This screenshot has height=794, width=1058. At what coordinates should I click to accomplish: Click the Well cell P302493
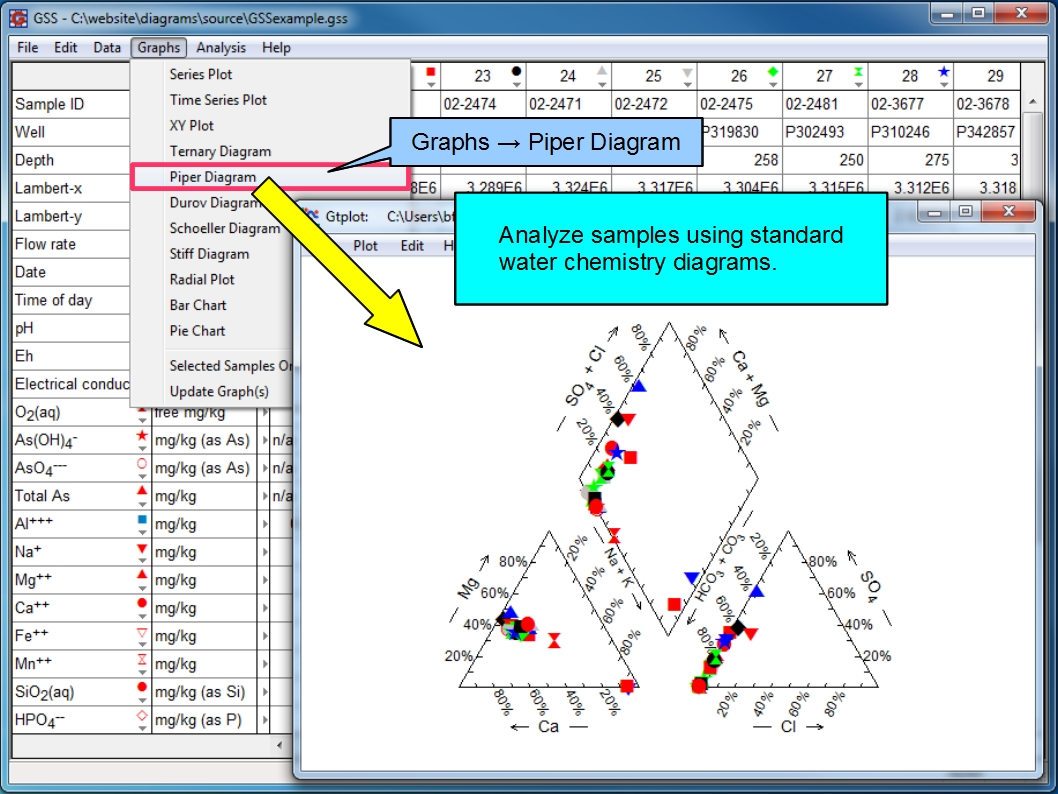[x=825, y=132]
